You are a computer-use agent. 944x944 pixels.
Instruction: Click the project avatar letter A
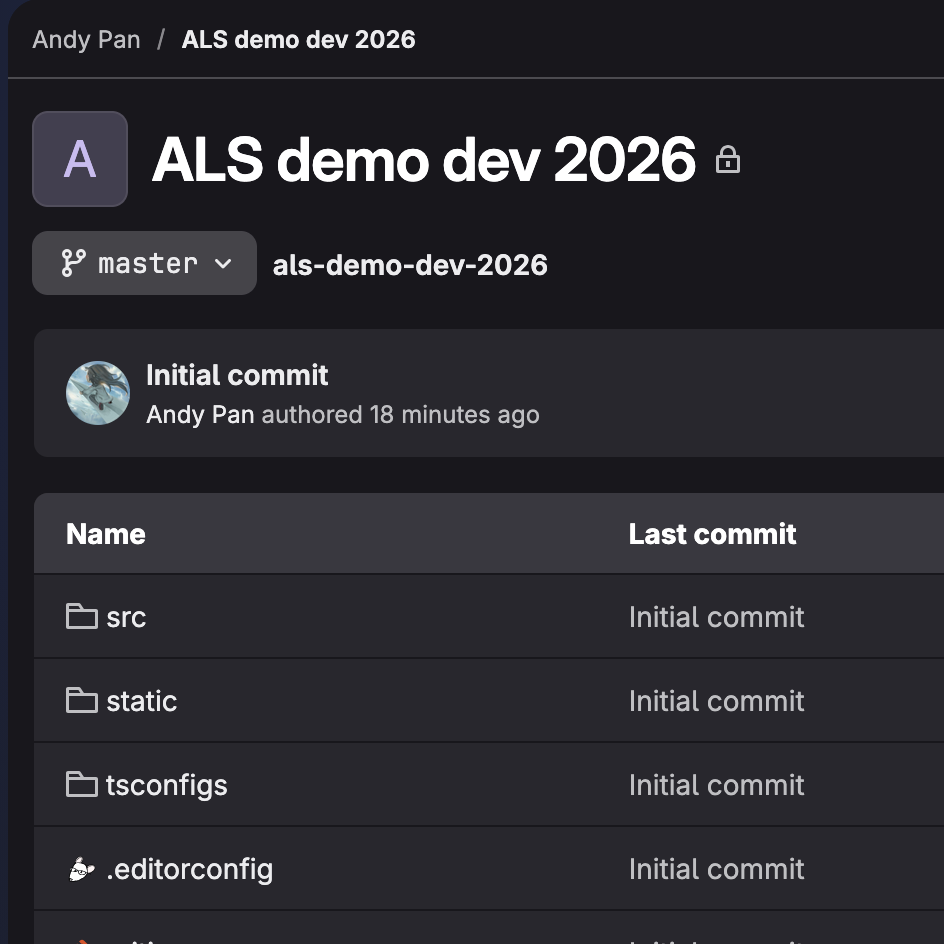point(80,159)
